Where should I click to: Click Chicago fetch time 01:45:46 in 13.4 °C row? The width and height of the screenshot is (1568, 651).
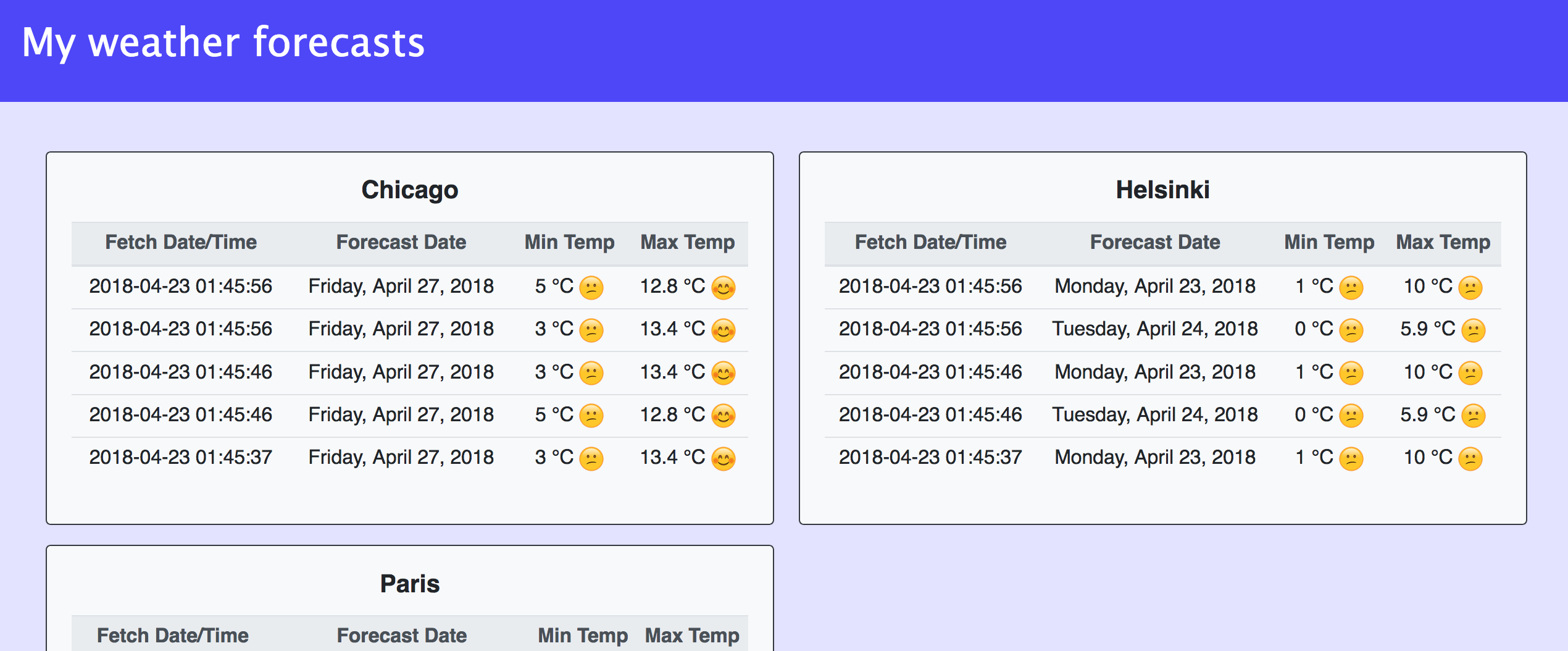click(x=181, y=372)
